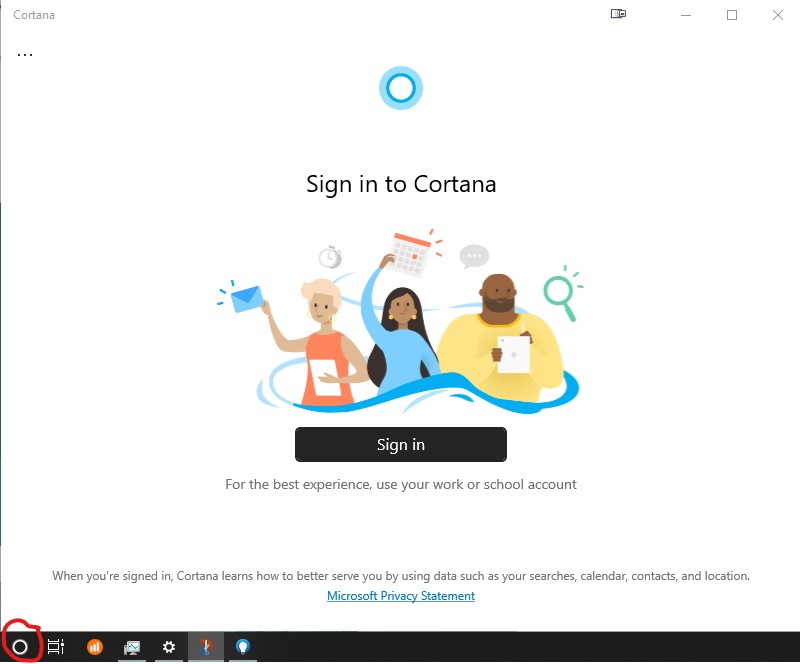Click the 'When you're signed in' notice text

(401, 576)
